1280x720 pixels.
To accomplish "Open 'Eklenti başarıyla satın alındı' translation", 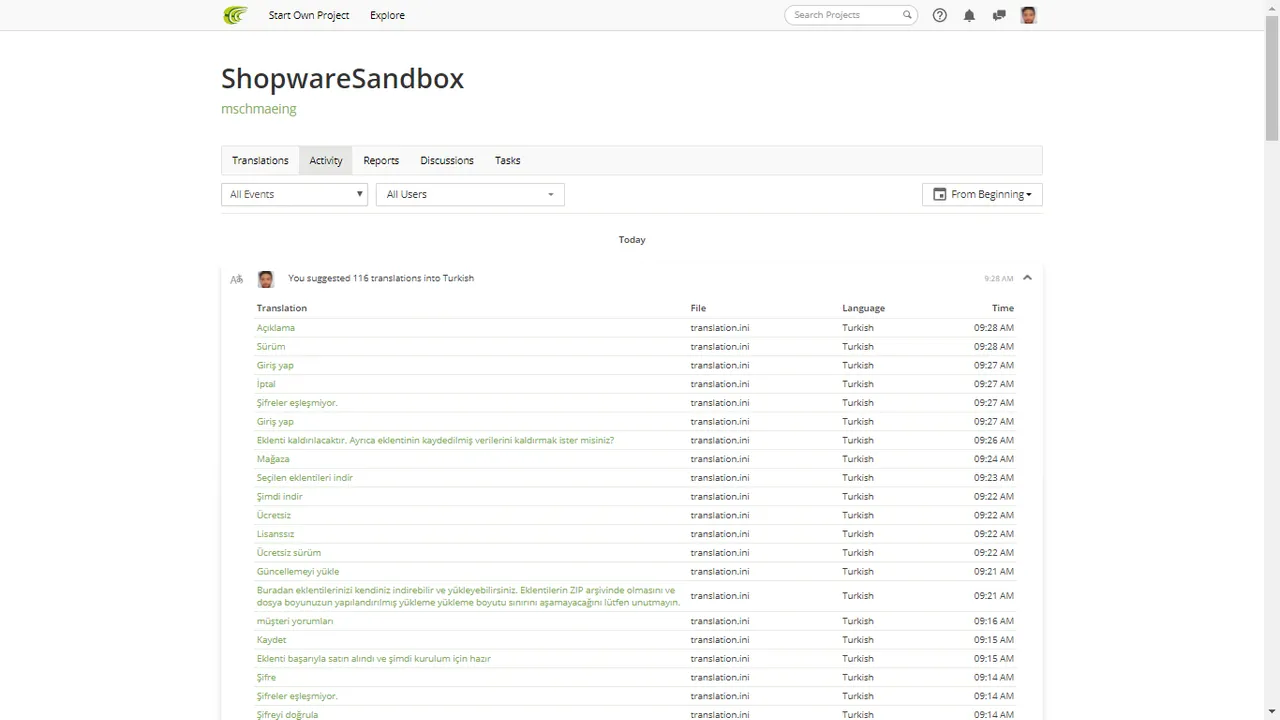I will pyautogui.click(x=374, y=659).
